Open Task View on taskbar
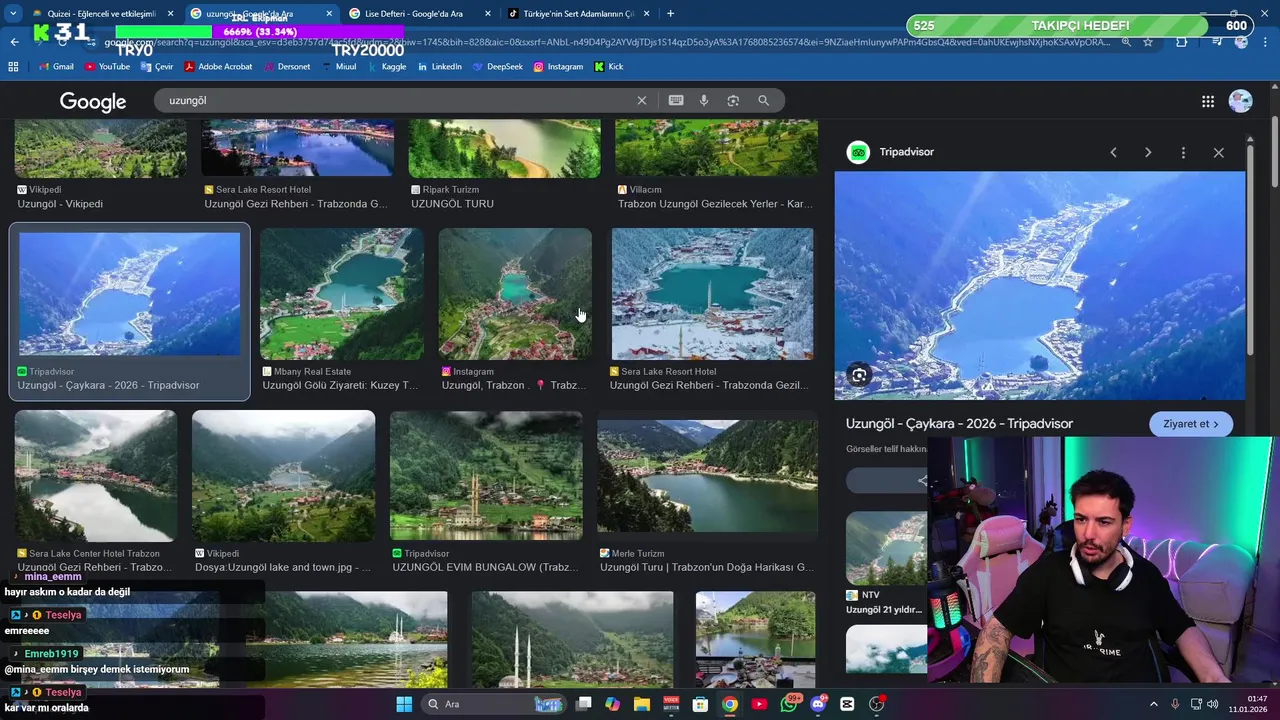Screen dimensions: 1280x720 (584, 704)
